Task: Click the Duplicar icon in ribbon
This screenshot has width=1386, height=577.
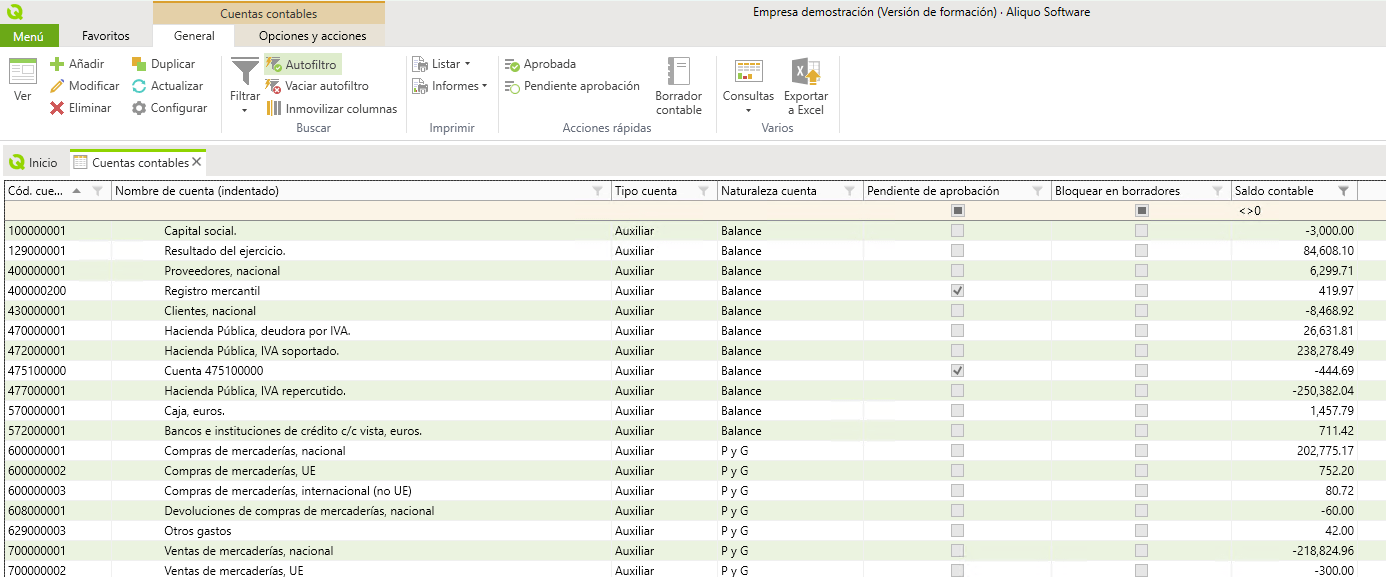Action: tap(139, 64)
